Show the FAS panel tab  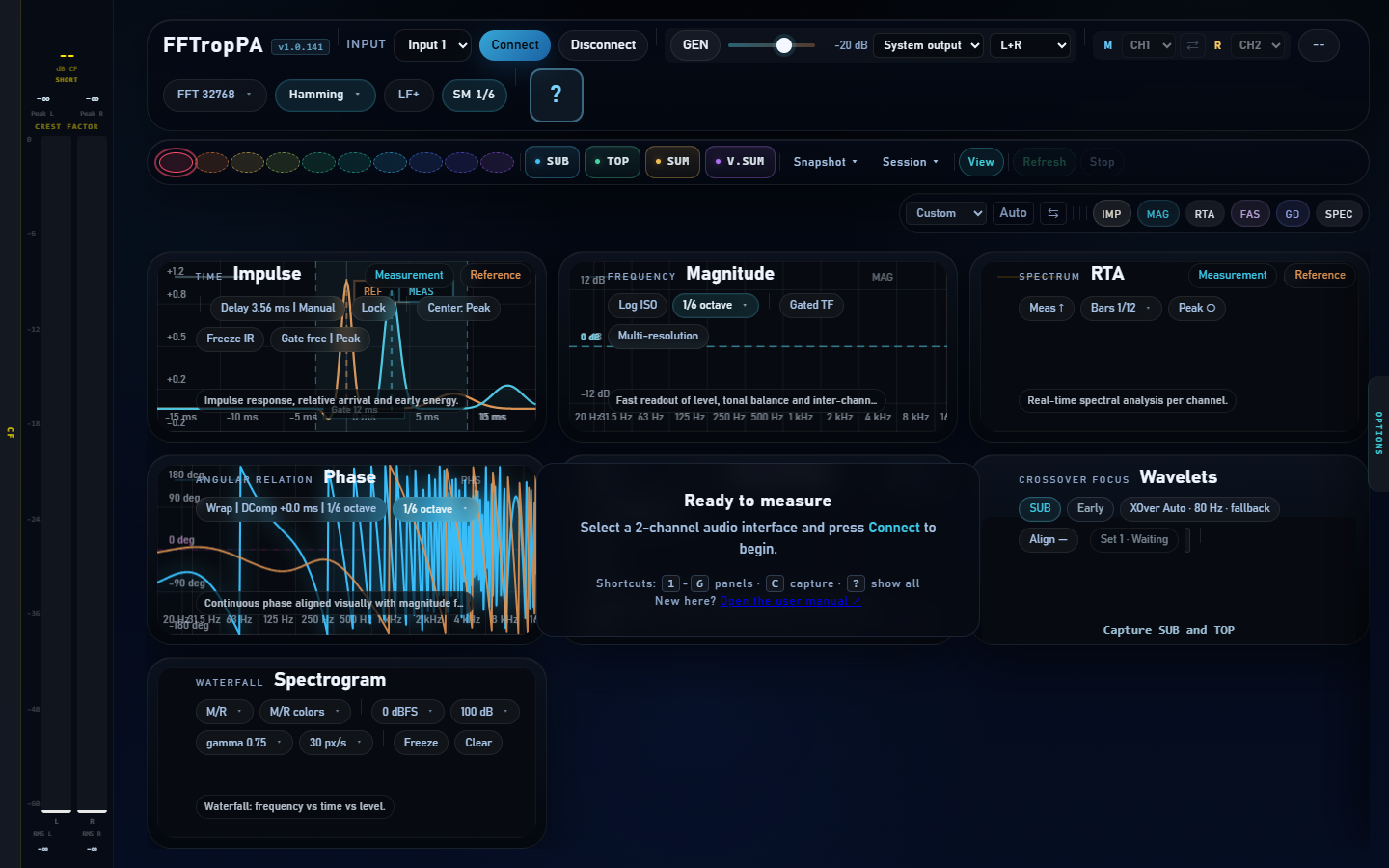coord(1250,214)
